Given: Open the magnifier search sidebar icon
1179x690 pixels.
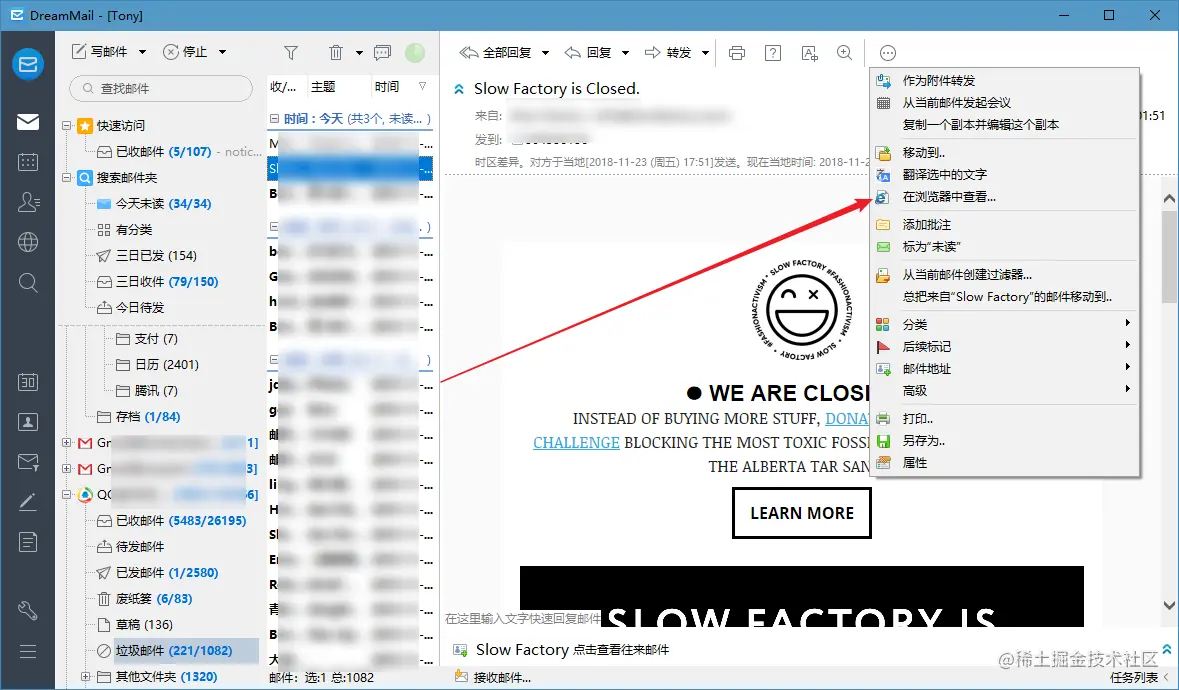Looking at the screenshot, I should click(x=28, y=282).
